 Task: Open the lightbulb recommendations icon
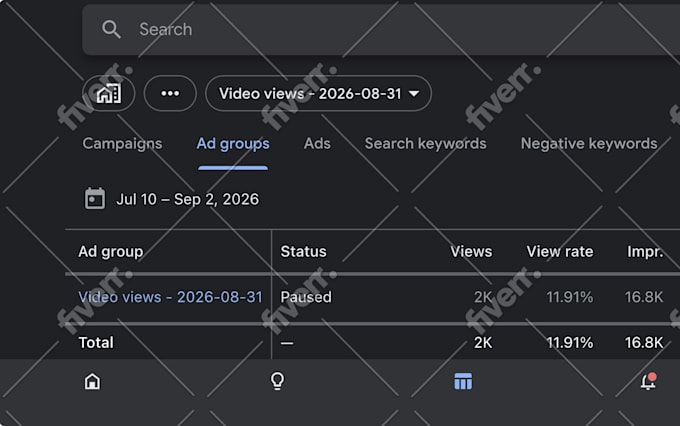277,381
